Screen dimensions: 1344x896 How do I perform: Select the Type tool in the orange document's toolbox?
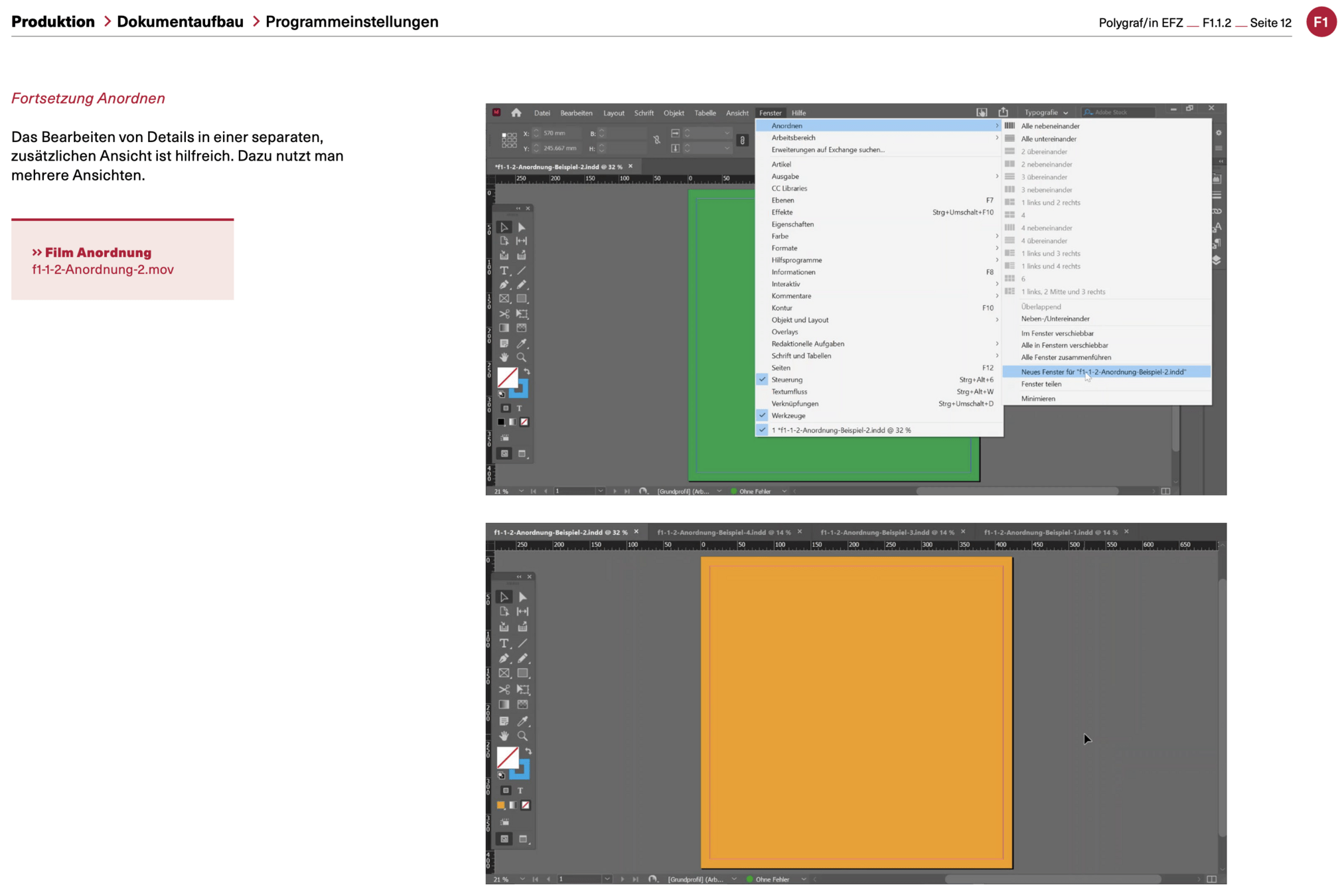point(504,643)
